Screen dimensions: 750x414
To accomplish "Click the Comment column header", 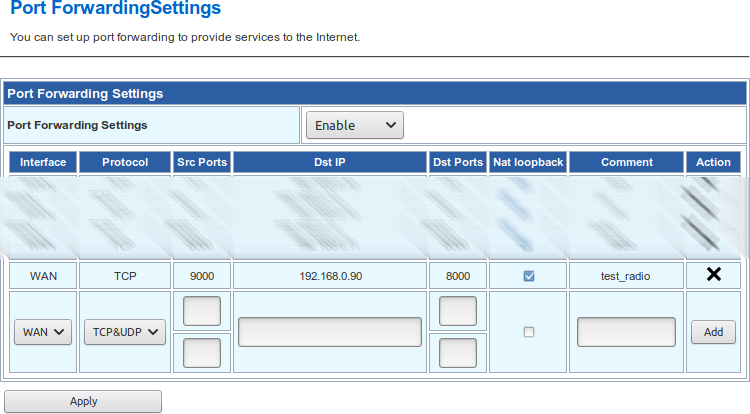I will click(x=626, y=162).
